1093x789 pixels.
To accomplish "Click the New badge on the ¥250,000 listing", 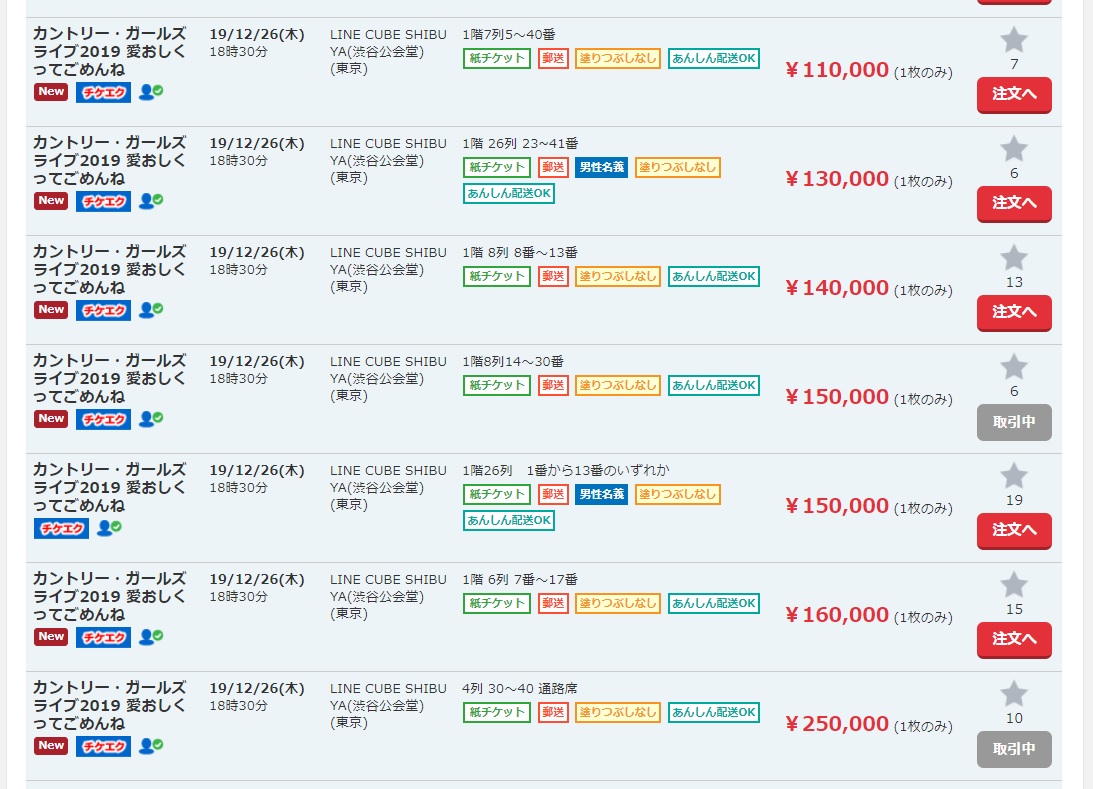I will point(51,745).
